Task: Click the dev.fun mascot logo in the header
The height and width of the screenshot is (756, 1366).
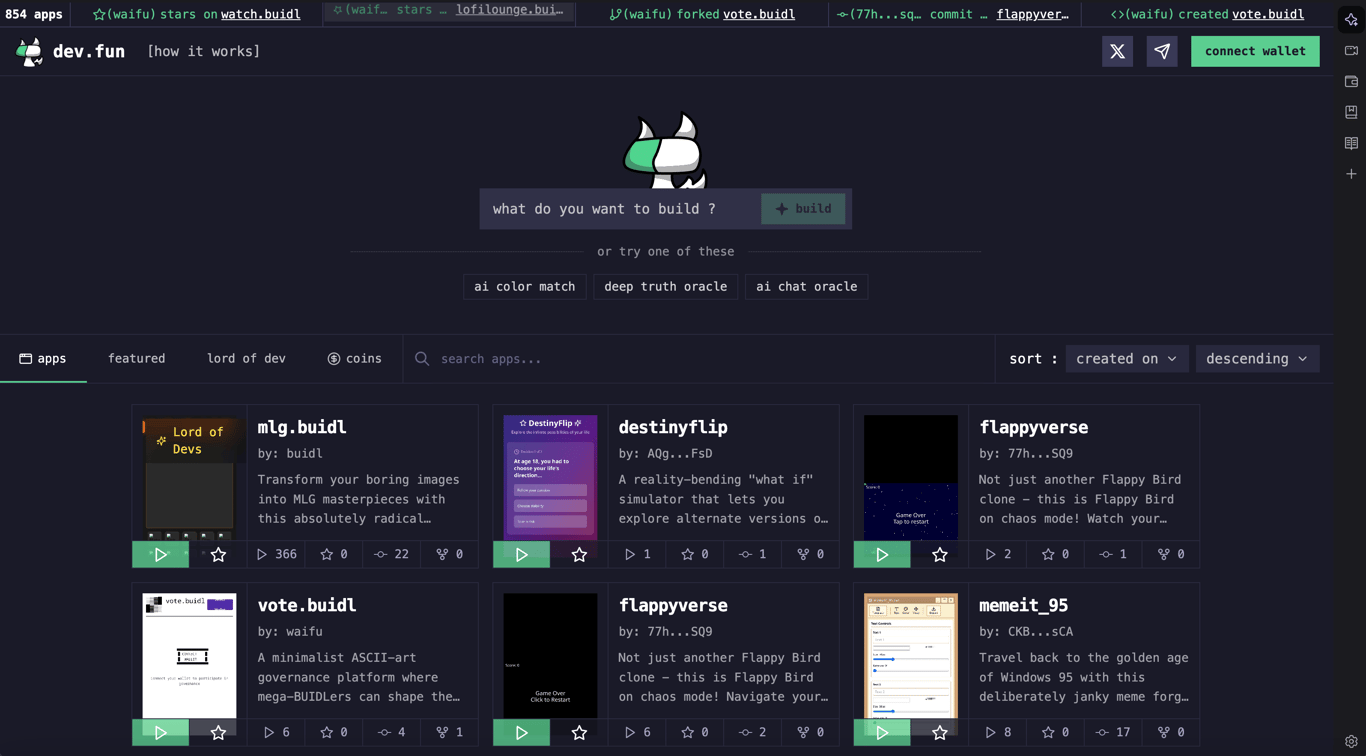Action: coord(30,52)
